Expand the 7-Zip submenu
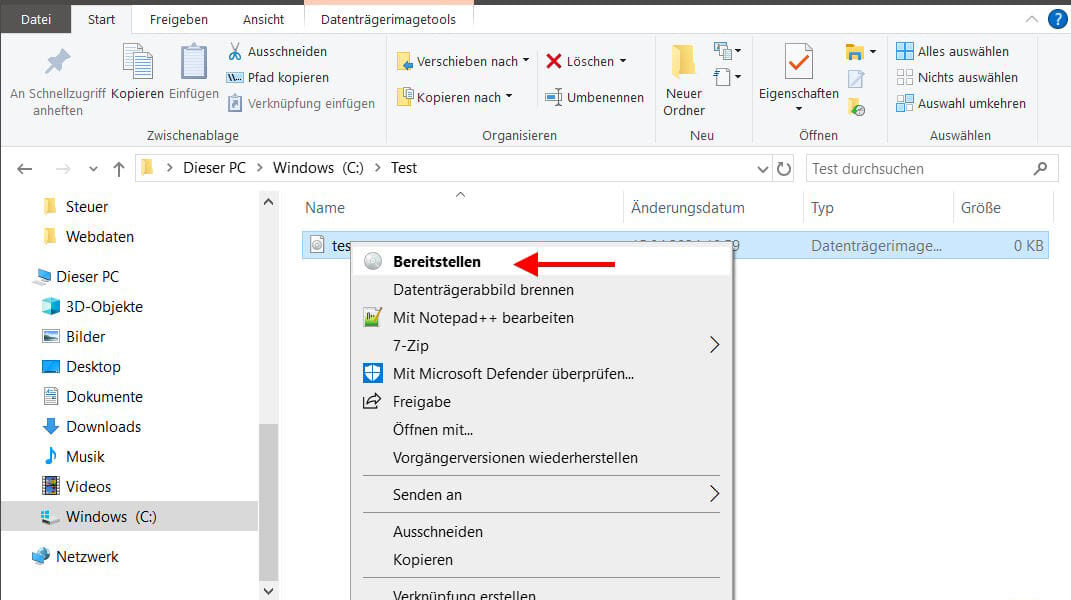1071x600 pixels. [714, 345]
